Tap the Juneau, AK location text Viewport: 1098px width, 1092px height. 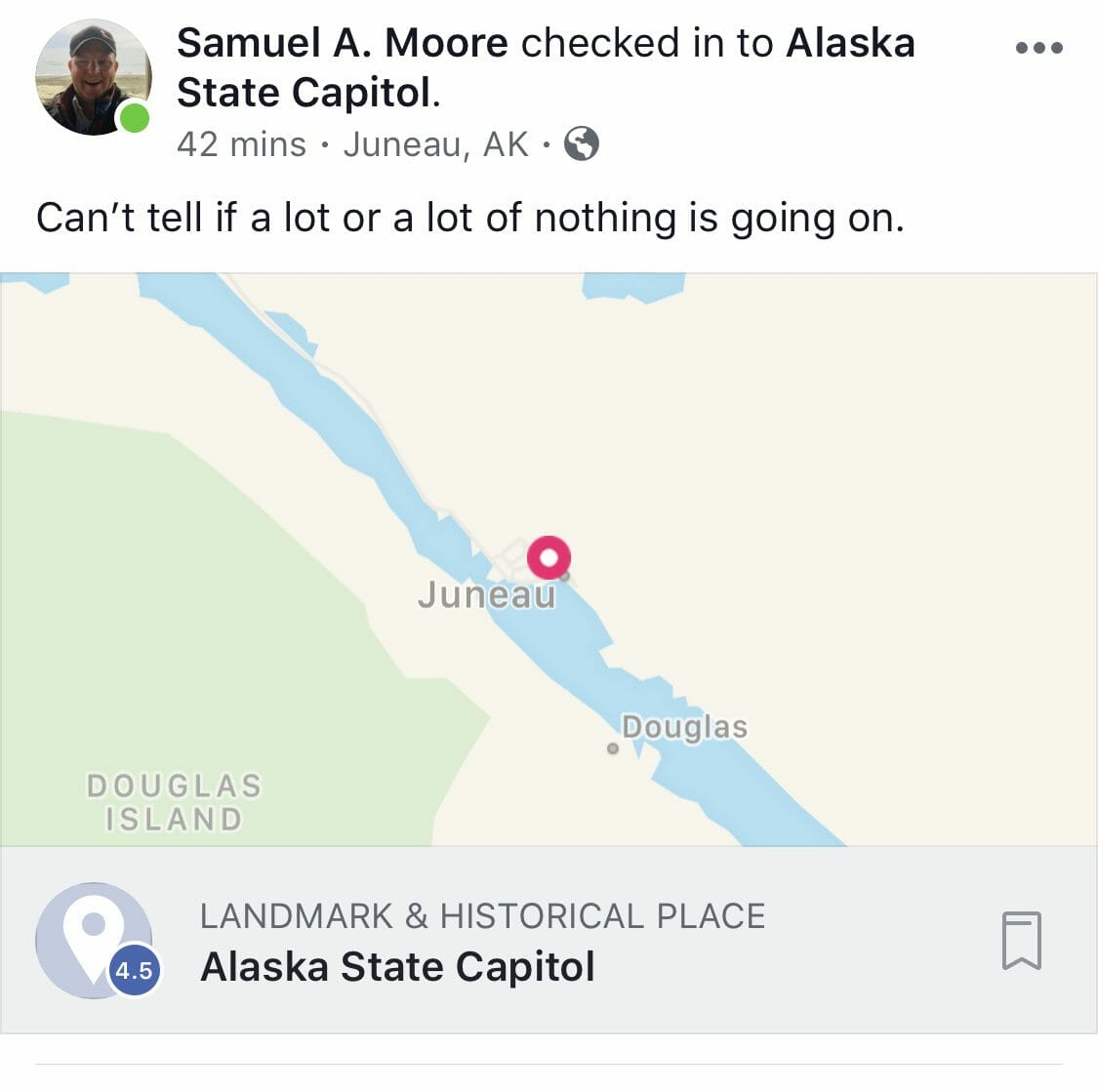coord(435,144)
